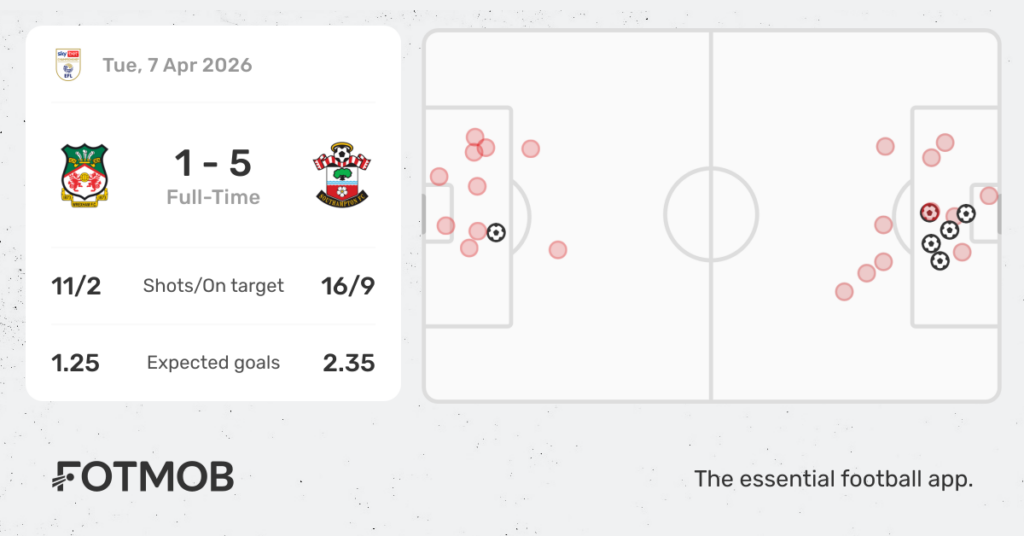Select the shot marker outside the left penalty area
Image resolution: width=1024 pixels, height=536 pixels.
(x=558, y=249)
